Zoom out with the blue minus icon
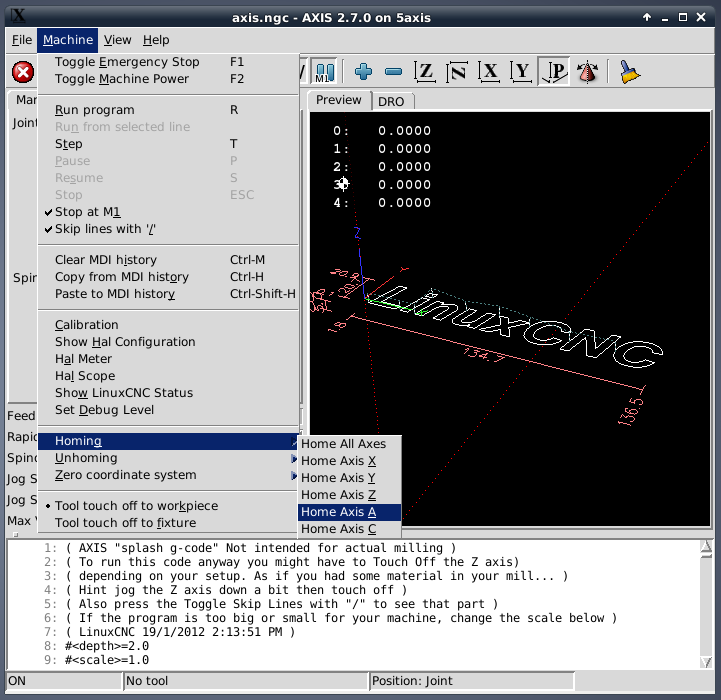 [x=394, y=72]
